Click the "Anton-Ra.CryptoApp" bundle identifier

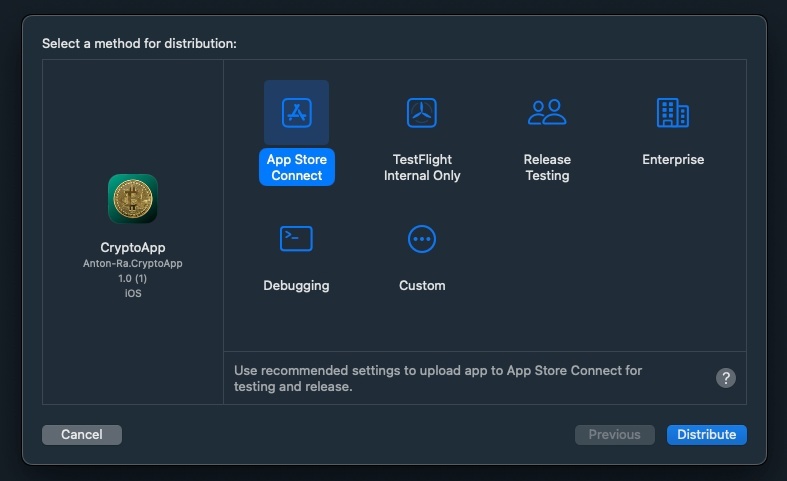pyautogui.click(x=133, y=264)
